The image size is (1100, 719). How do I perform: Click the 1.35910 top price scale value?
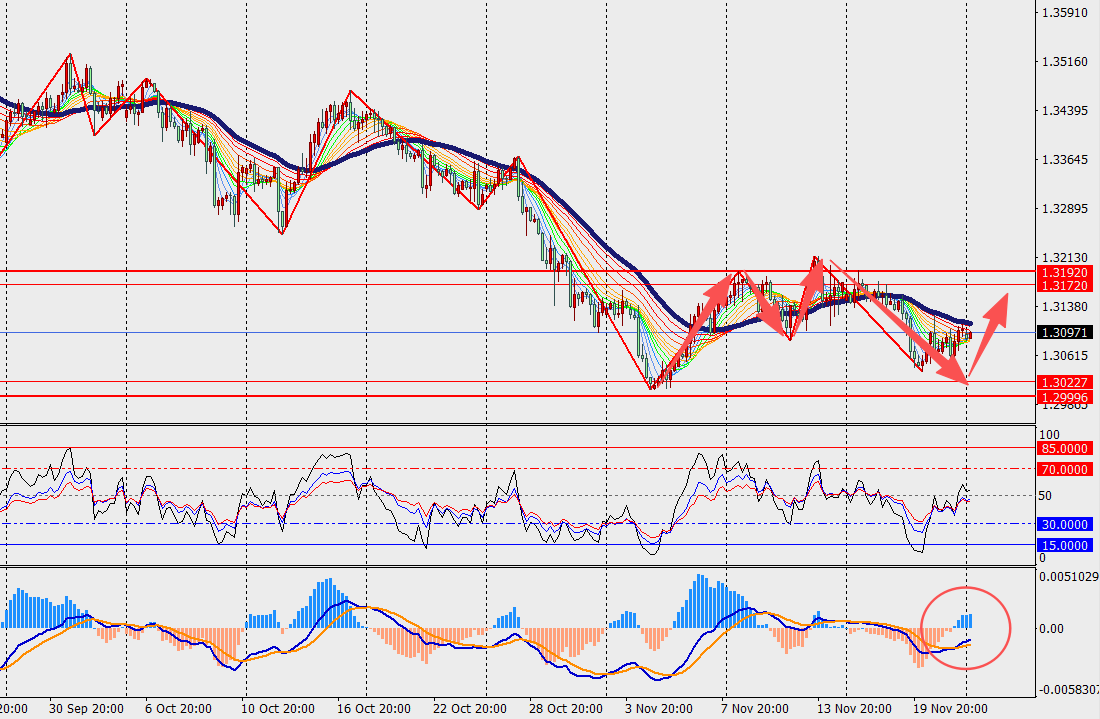1064,13
